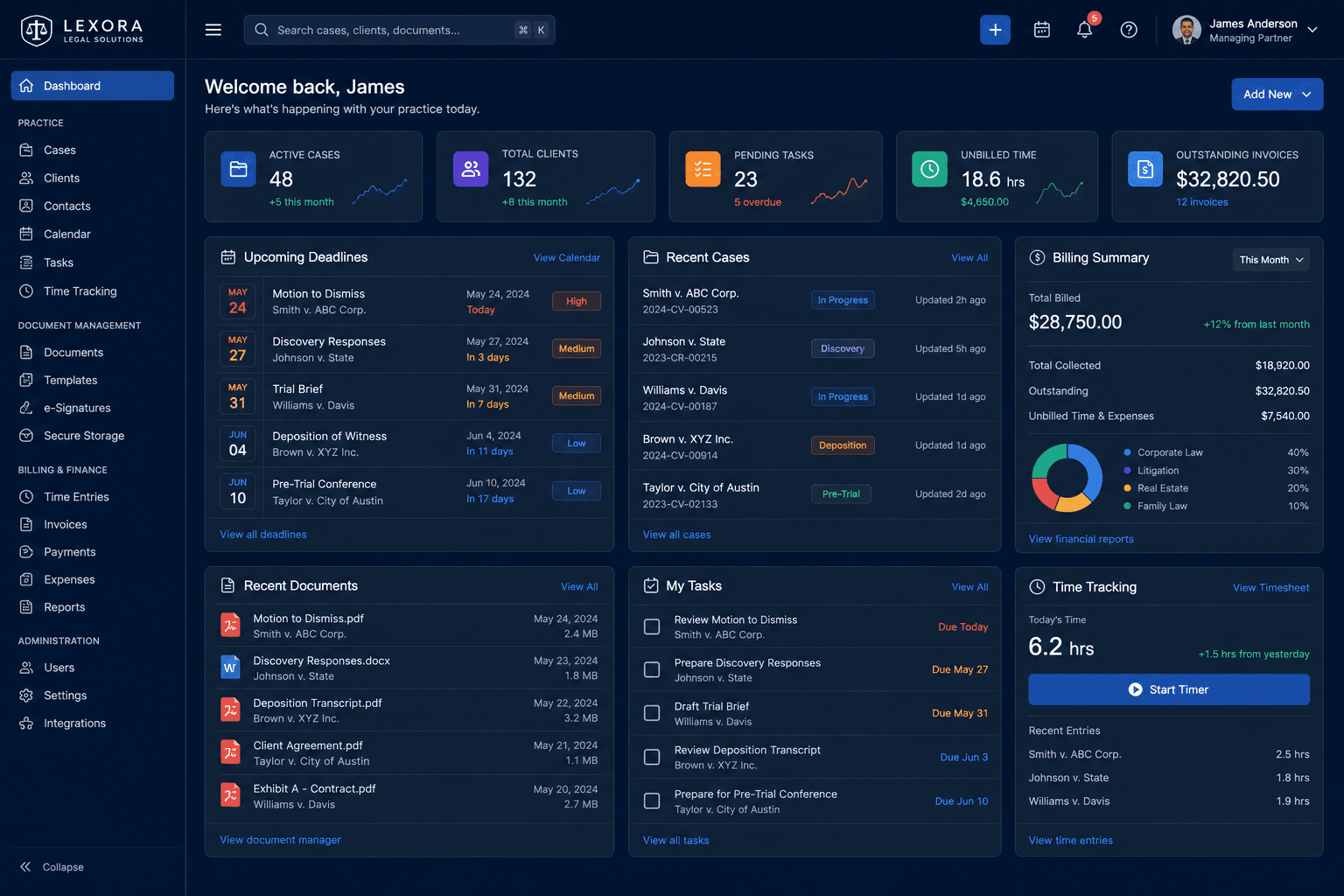
Task: Click the Motion to Dismiss.pdf file icon
Action: pyautogui.click(x=230, y=625)
